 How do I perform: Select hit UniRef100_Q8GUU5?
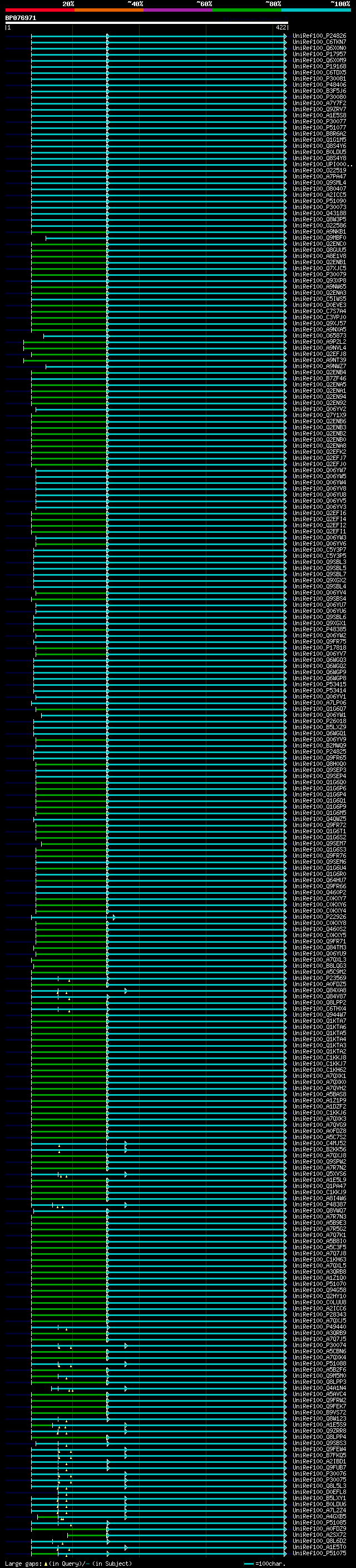click(319, 250)
